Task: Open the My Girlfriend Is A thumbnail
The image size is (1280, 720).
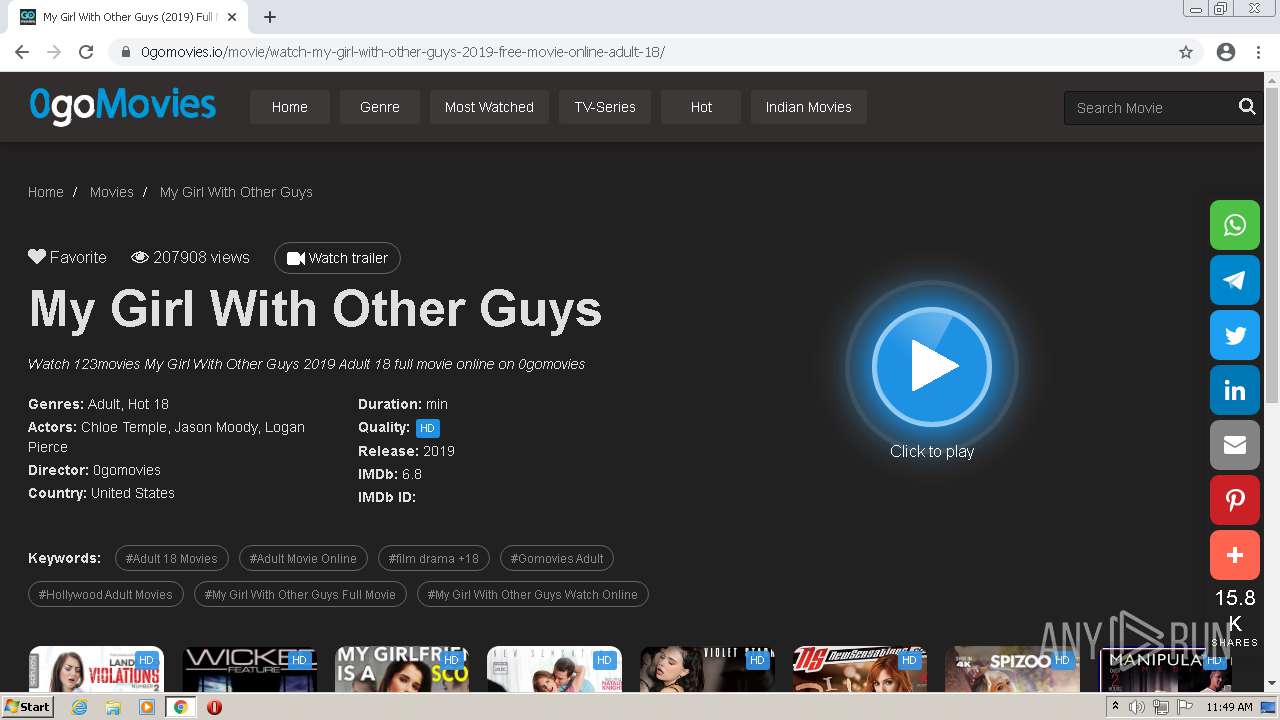Action: [x=402, y=669]
